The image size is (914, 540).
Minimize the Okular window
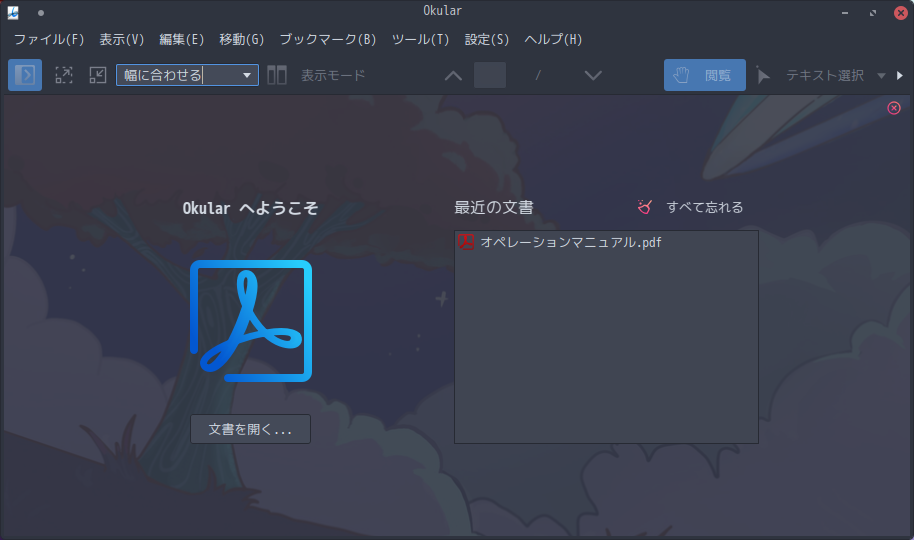pyautogui.click(x=845, y=12)
